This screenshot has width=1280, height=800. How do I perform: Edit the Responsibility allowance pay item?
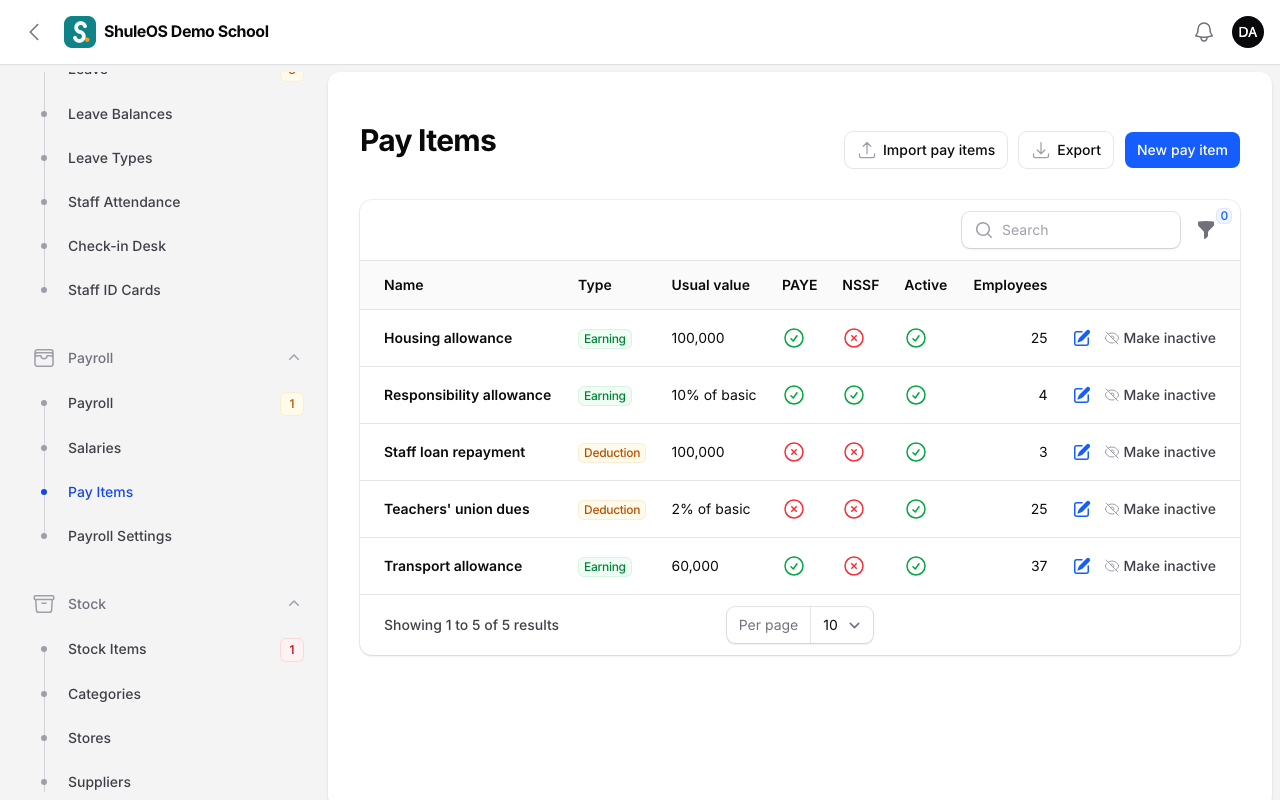[x=1081, y=395]
